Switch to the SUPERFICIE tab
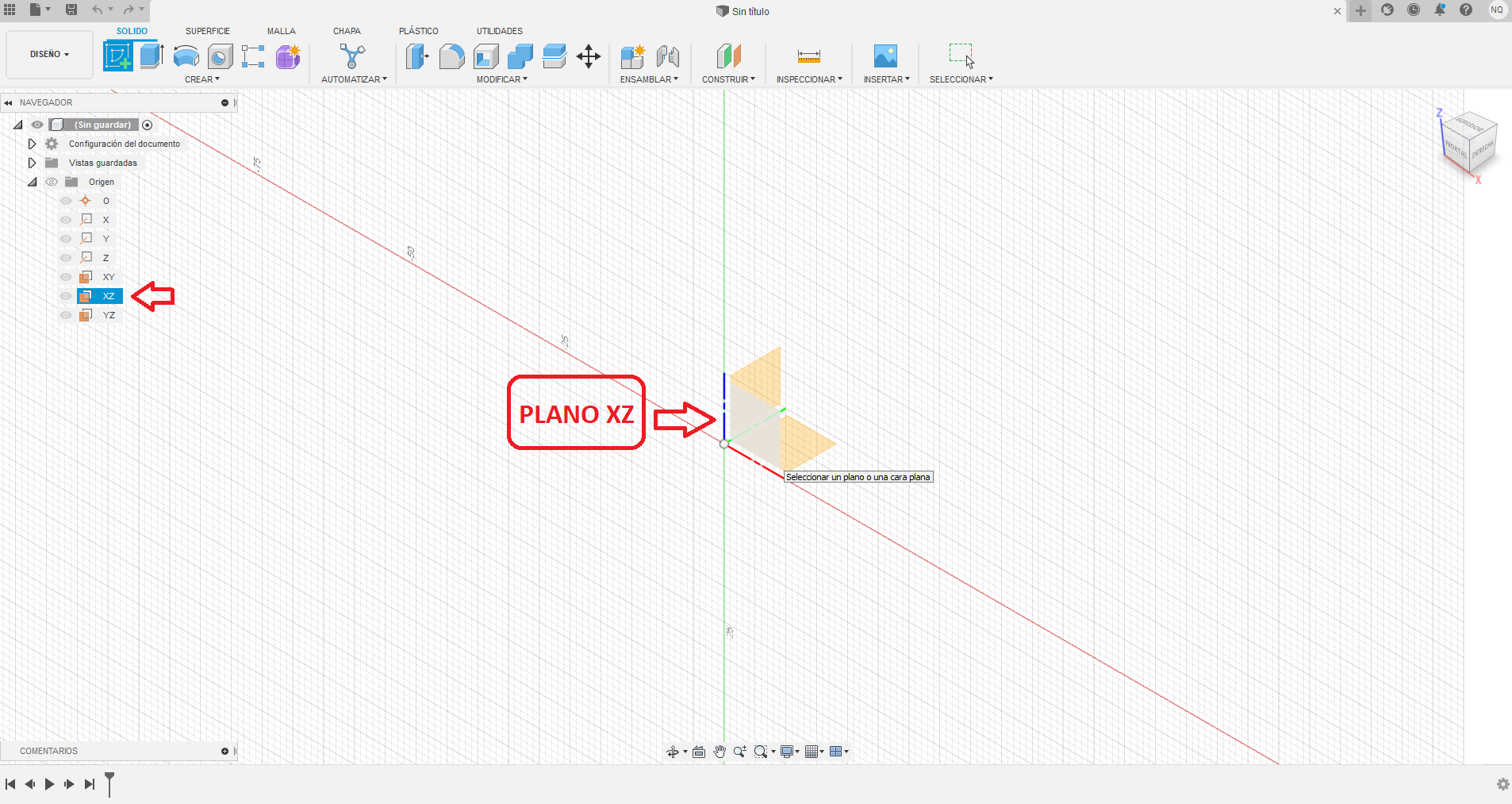The height and width of the screenshot is (804, 1512). [x=208, y=31]
